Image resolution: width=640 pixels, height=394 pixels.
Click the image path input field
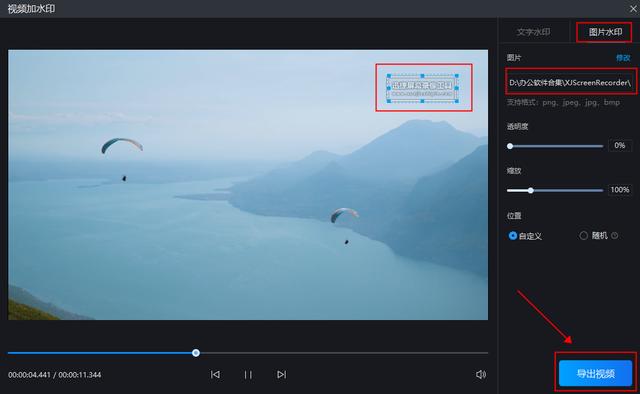coord(570,82)
